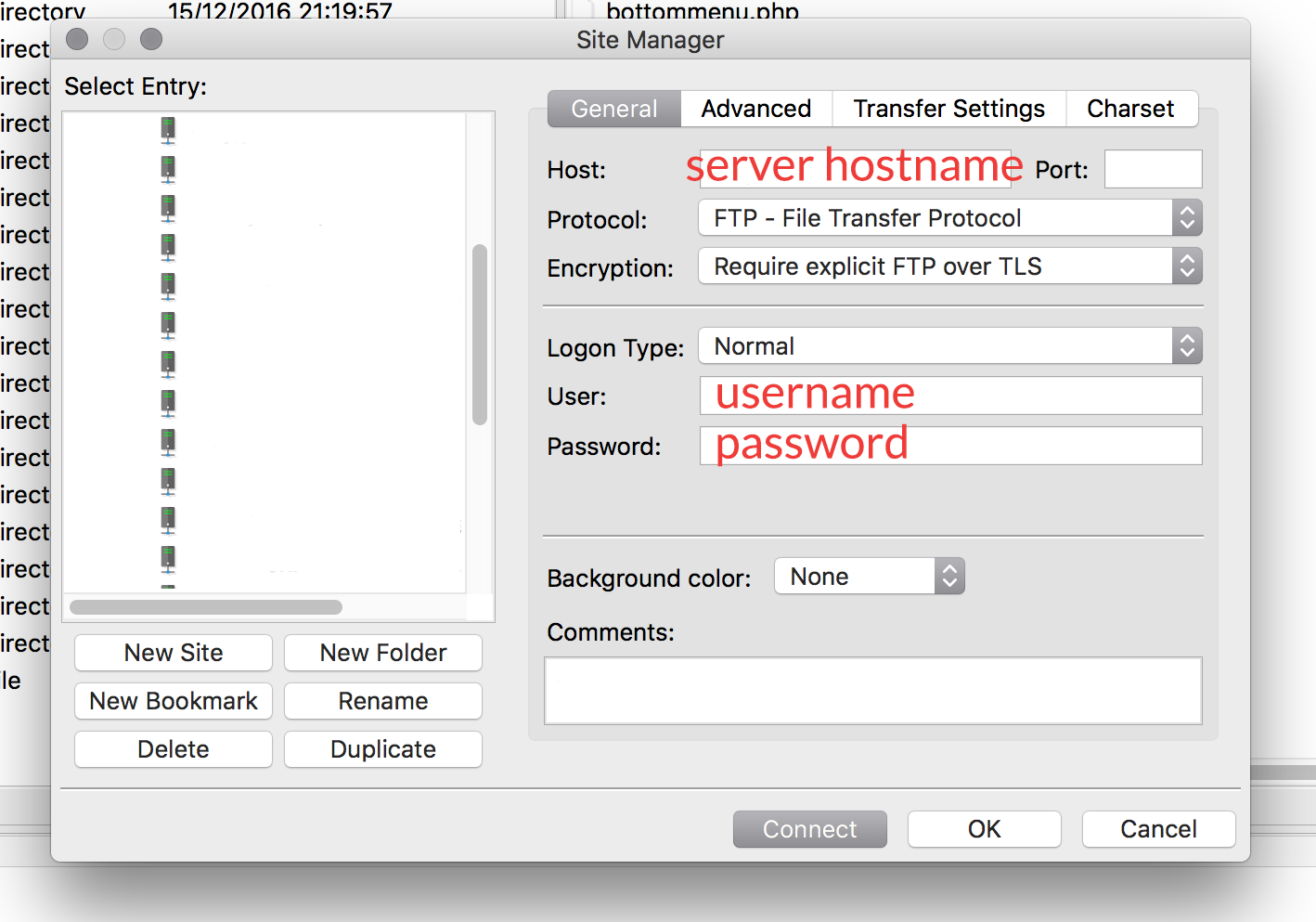Viewport: 1316px width, 922px height.
Task: Open the Transfer Settings tab
Action: point(948,109)
